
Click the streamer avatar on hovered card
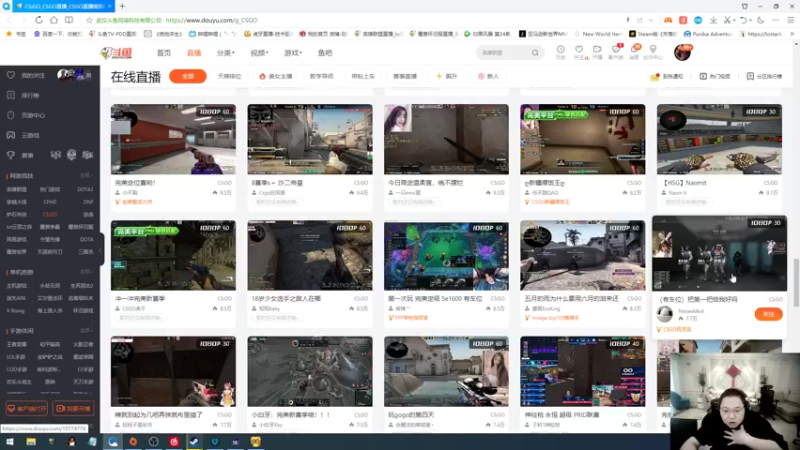click(664, 314)
